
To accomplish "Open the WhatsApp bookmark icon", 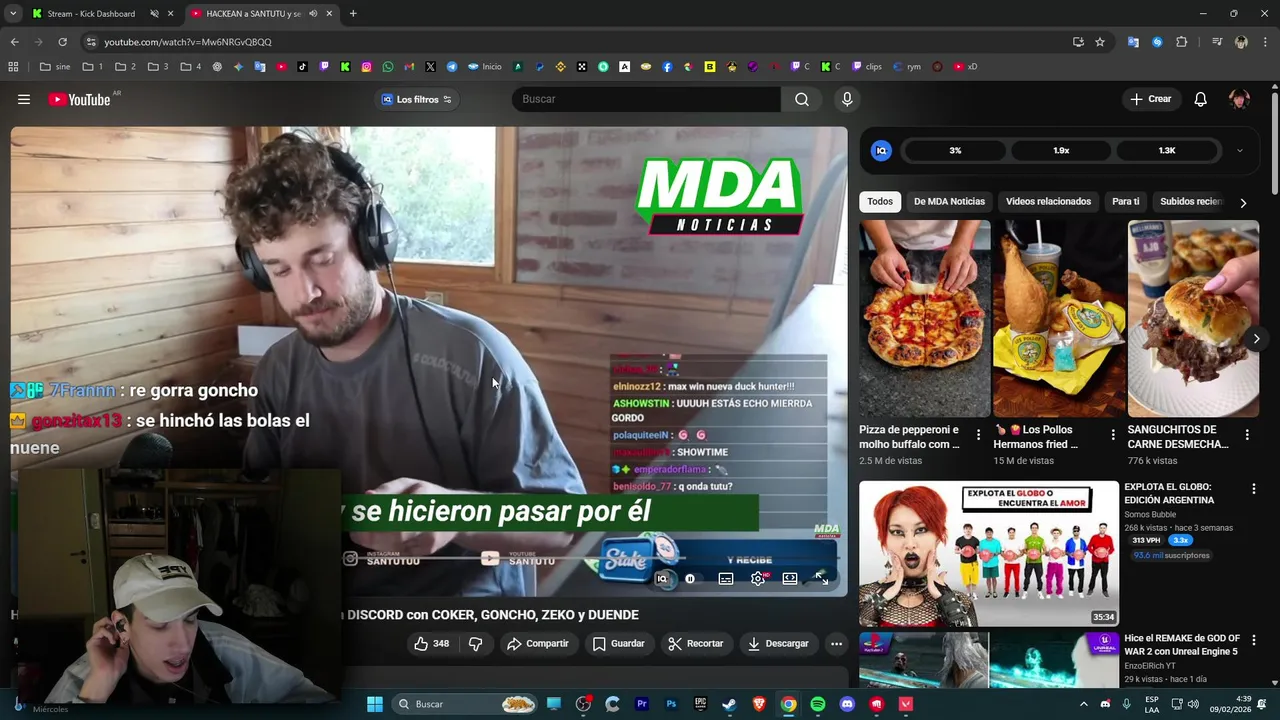I will tap(388, 67).
